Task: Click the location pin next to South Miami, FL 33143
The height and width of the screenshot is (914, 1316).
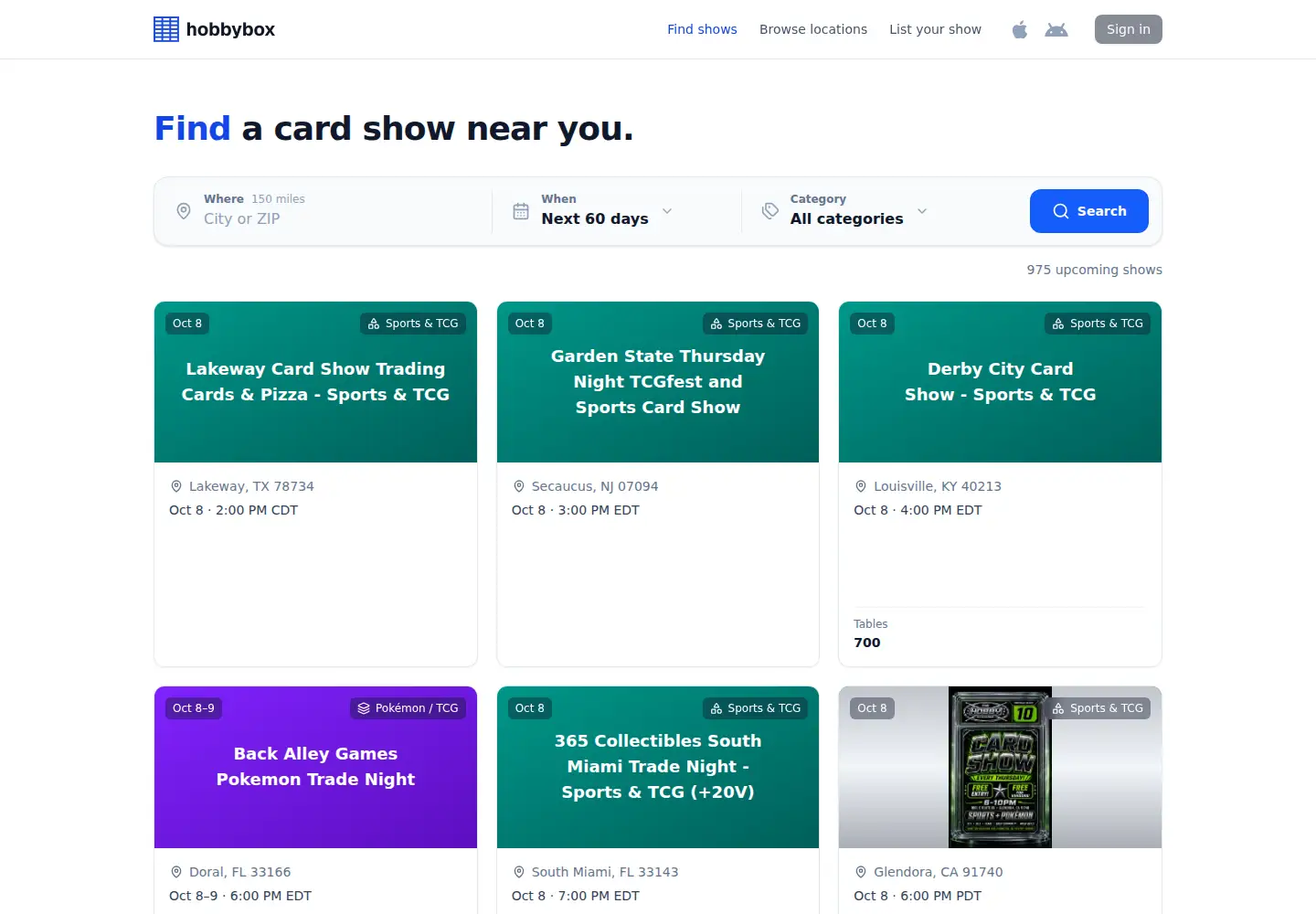Action: pos(519,872)
